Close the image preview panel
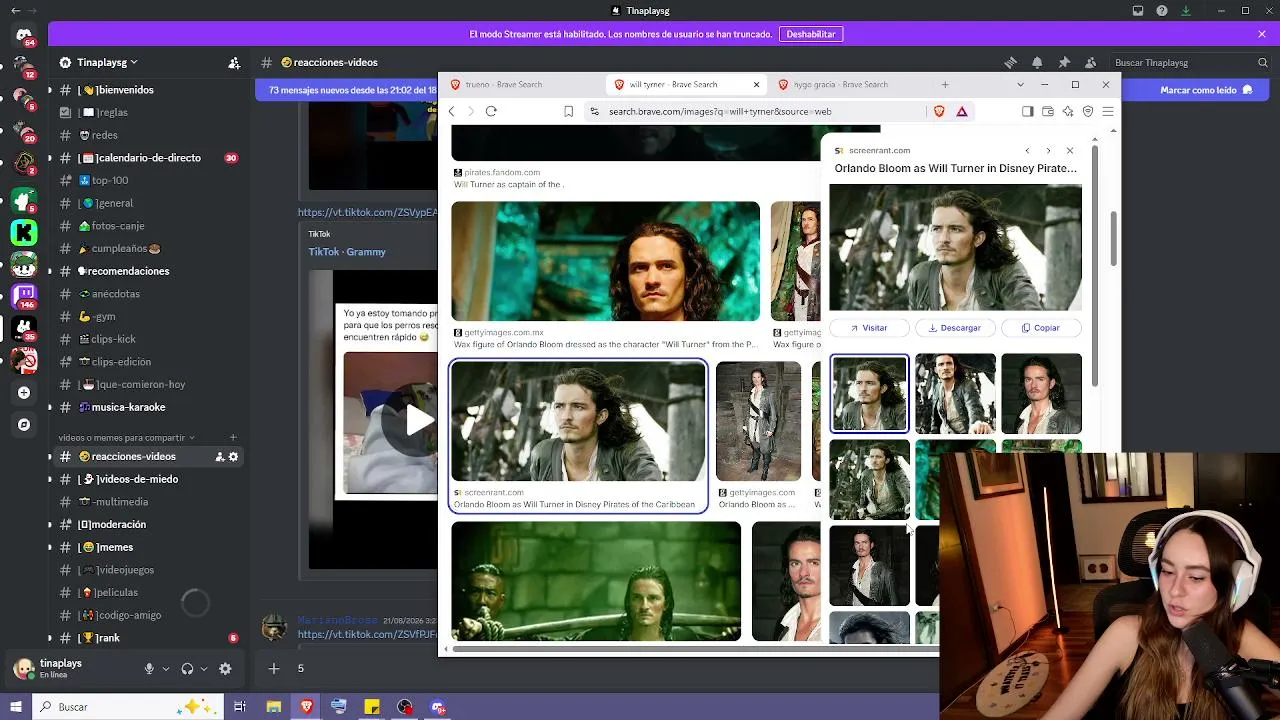Screen dimensions: 1280x720 pyautogui.click(x=1070, y=151)
